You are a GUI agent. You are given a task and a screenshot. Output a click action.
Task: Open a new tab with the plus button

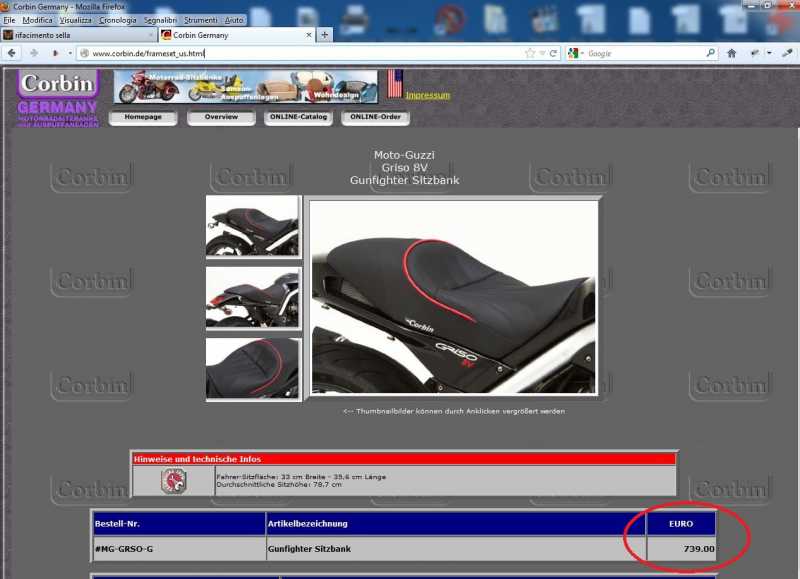click(x=324, y=35)
